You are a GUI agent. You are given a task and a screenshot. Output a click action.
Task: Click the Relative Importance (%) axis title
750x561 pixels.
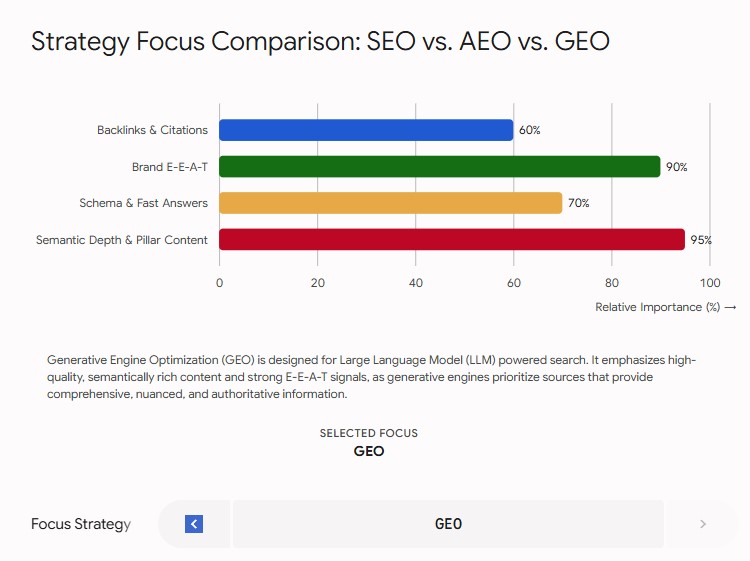[657, 307]
